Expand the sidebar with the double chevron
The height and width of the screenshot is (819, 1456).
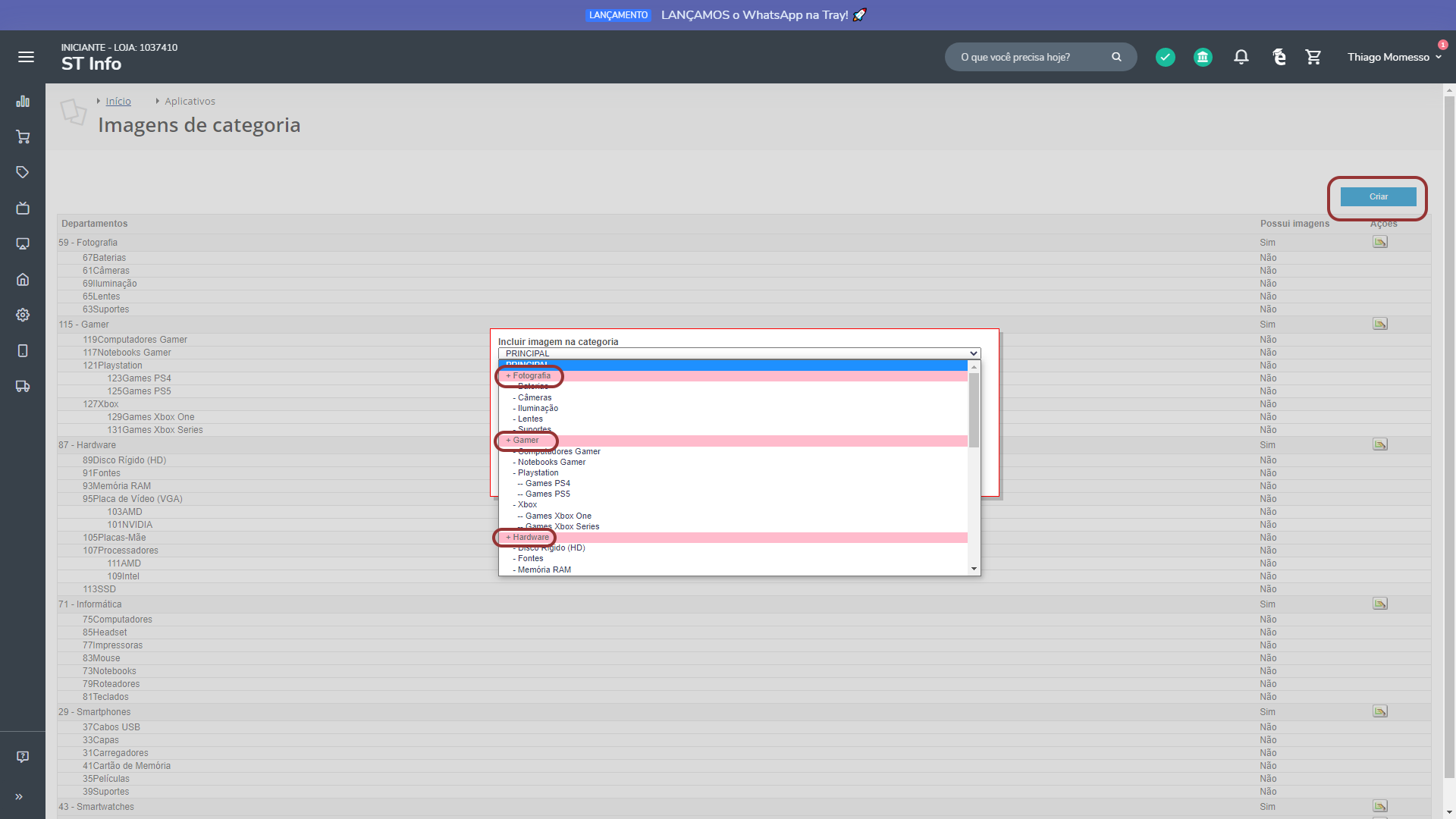click(x=19, y=796)
